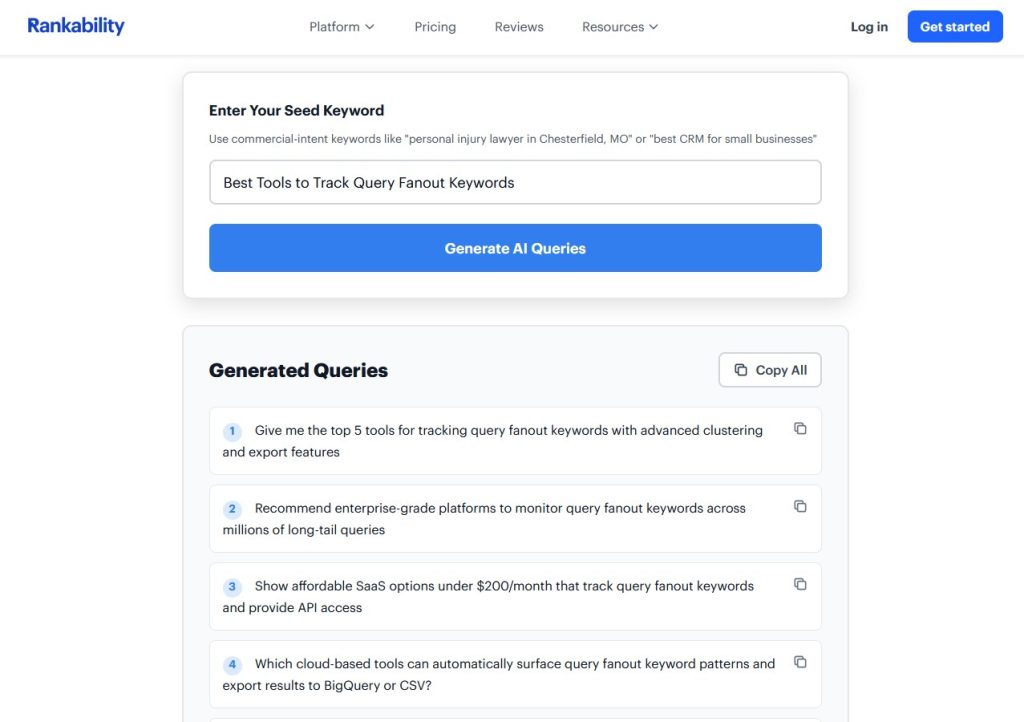Go to the Pricing page

coord(435,27)
